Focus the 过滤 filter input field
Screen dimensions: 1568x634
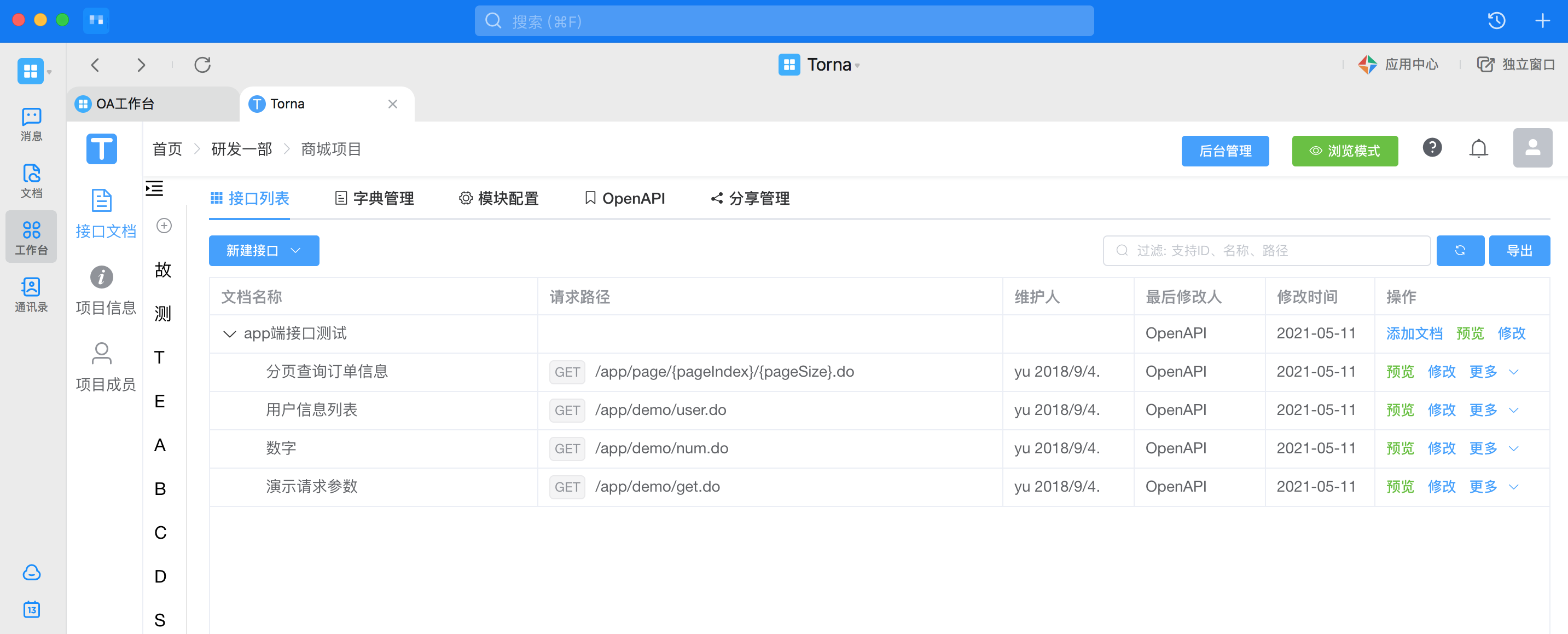pyautogui.click(x=1266, y=250)
